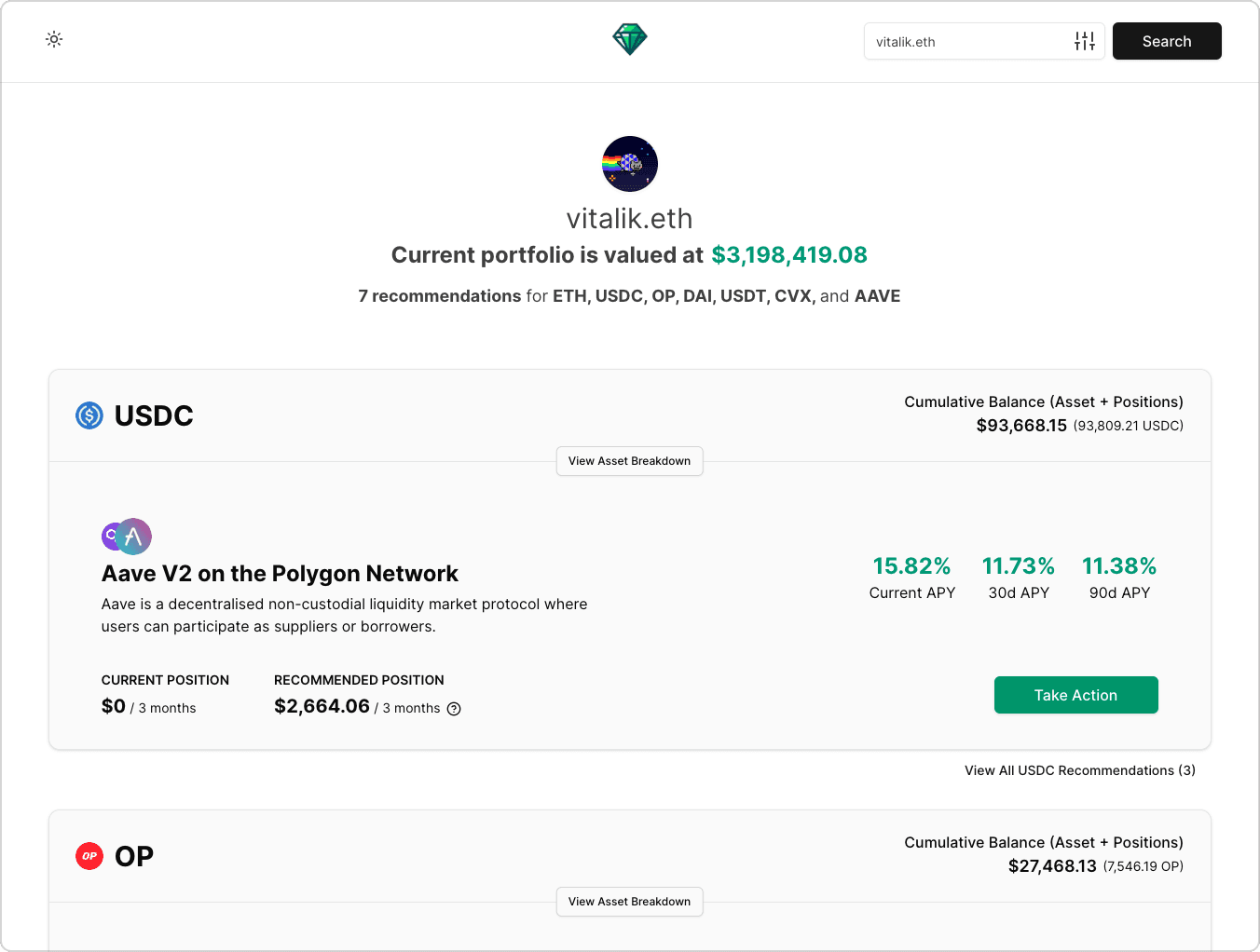Click the USDC coin icon
Screen dimensions: 1260x952
click(89, 415)
